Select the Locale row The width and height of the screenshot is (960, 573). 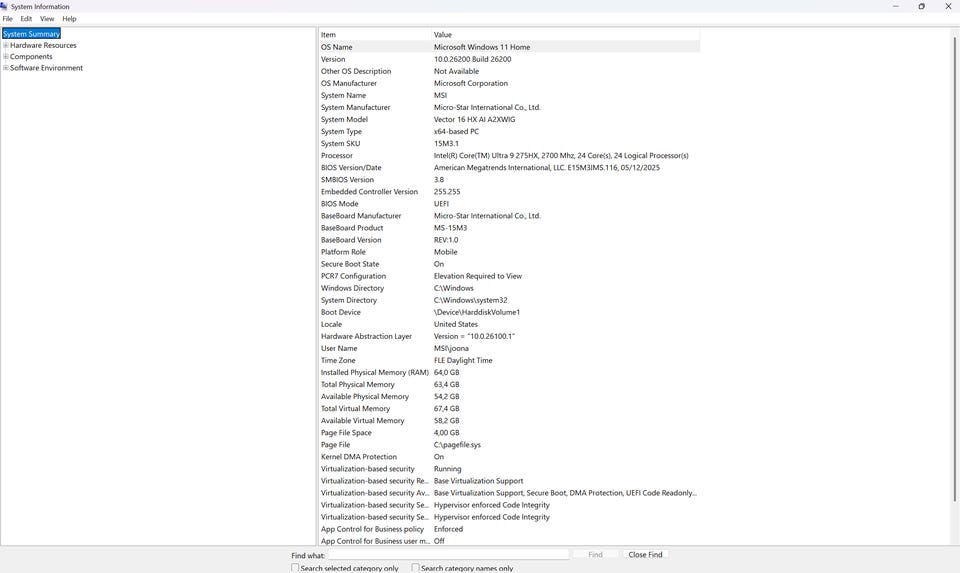click(509, 324)
